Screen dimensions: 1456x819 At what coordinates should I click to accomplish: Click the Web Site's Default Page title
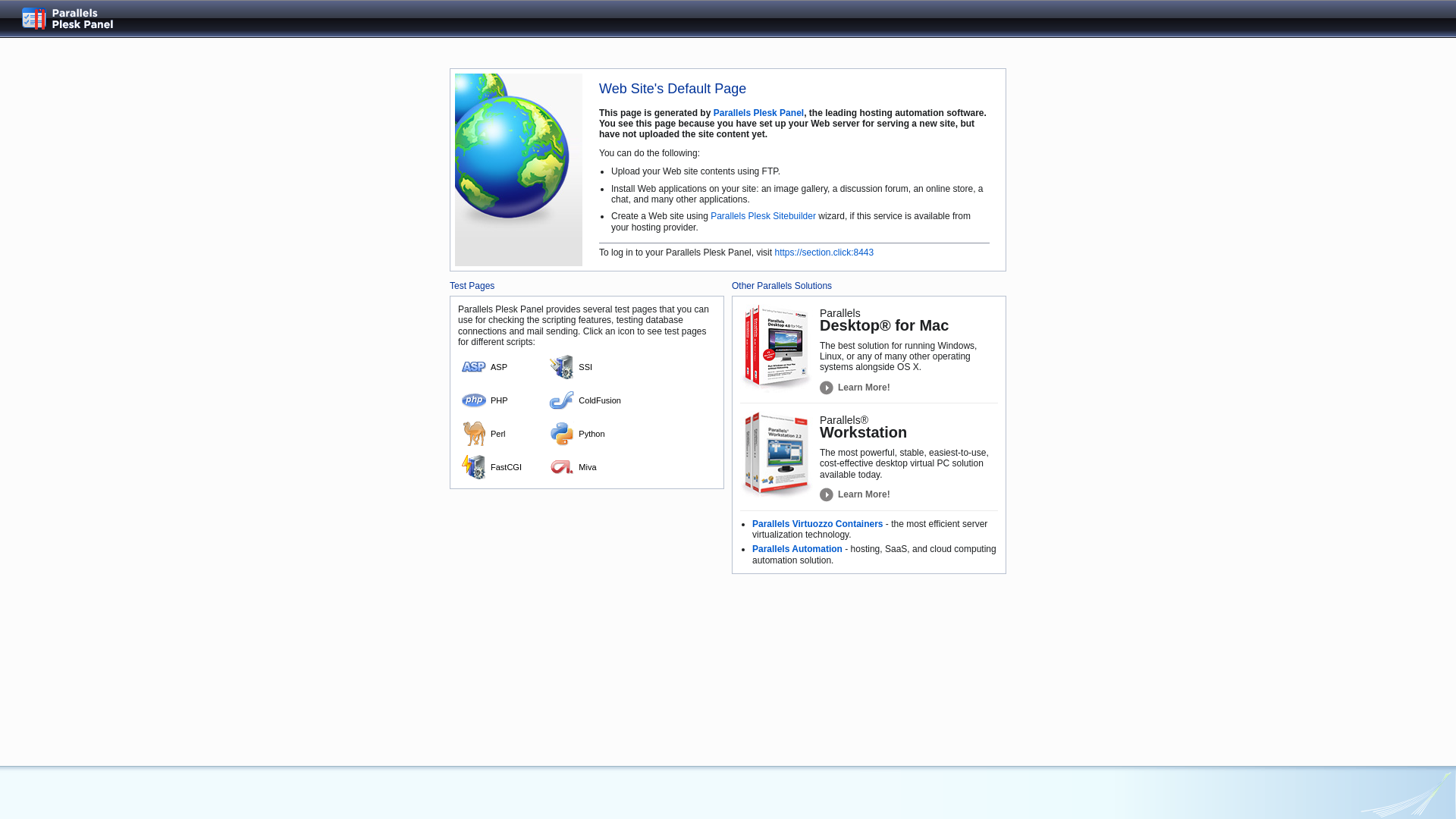click(x=673, y=89)
